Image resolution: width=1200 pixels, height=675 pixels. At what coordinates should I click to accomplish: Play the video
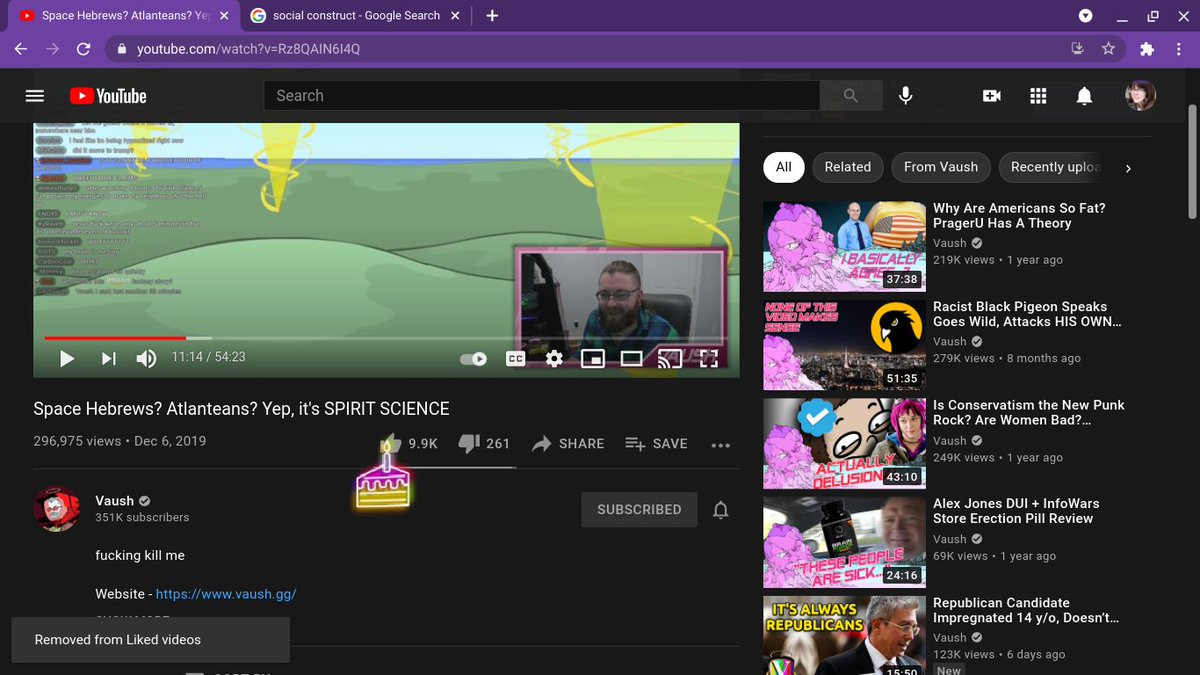pos(67,358)
